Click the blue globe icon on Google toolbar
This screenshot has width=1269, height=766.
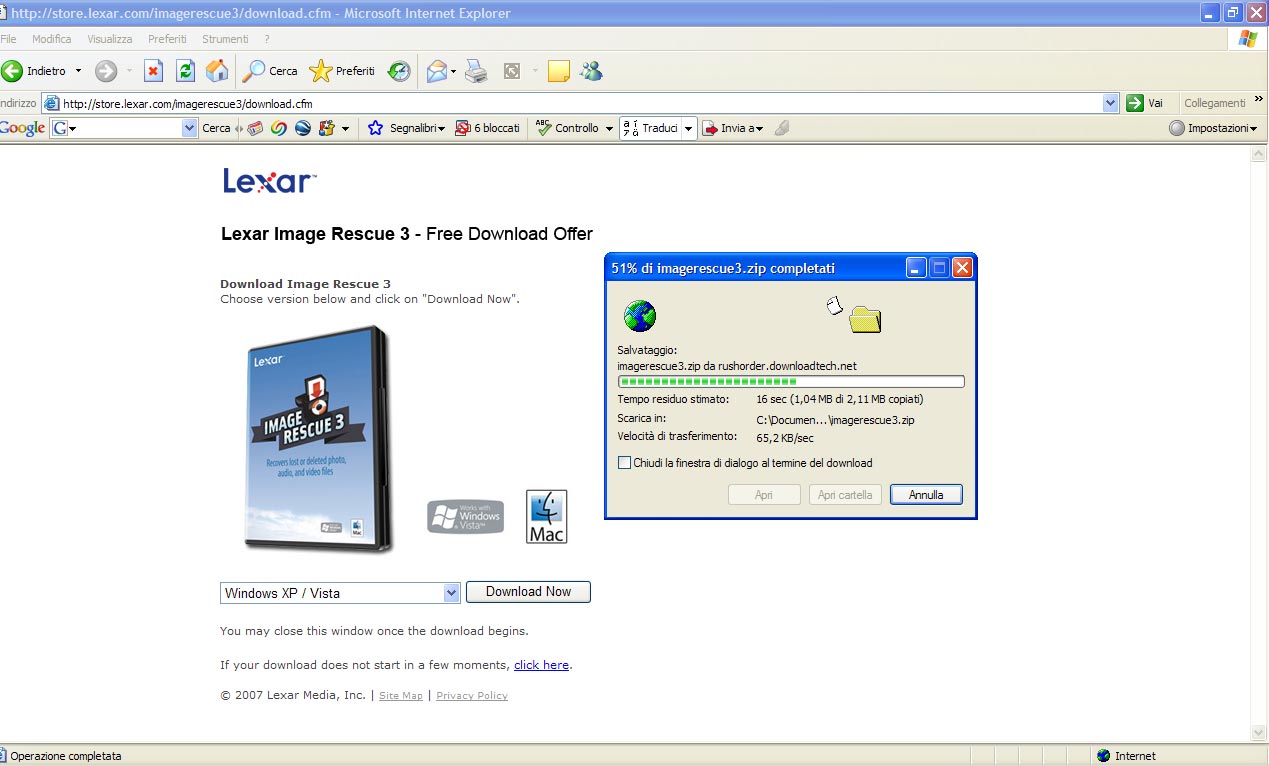click(302, 128)
